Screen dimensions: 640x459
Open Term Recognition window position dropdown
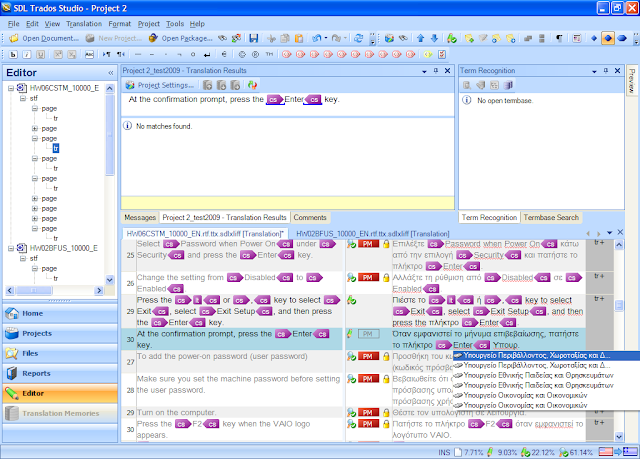click(594, 71)
